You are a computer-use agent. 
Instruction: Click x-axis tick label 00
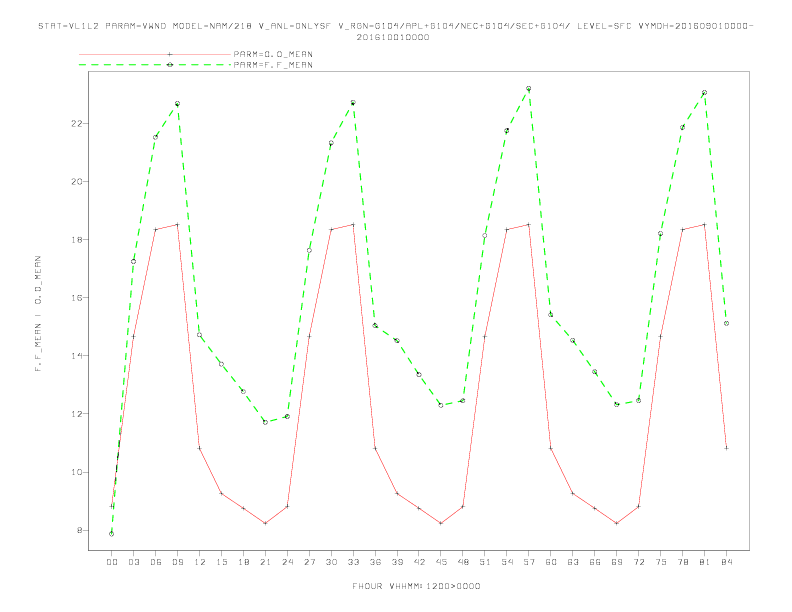(112, 562)
